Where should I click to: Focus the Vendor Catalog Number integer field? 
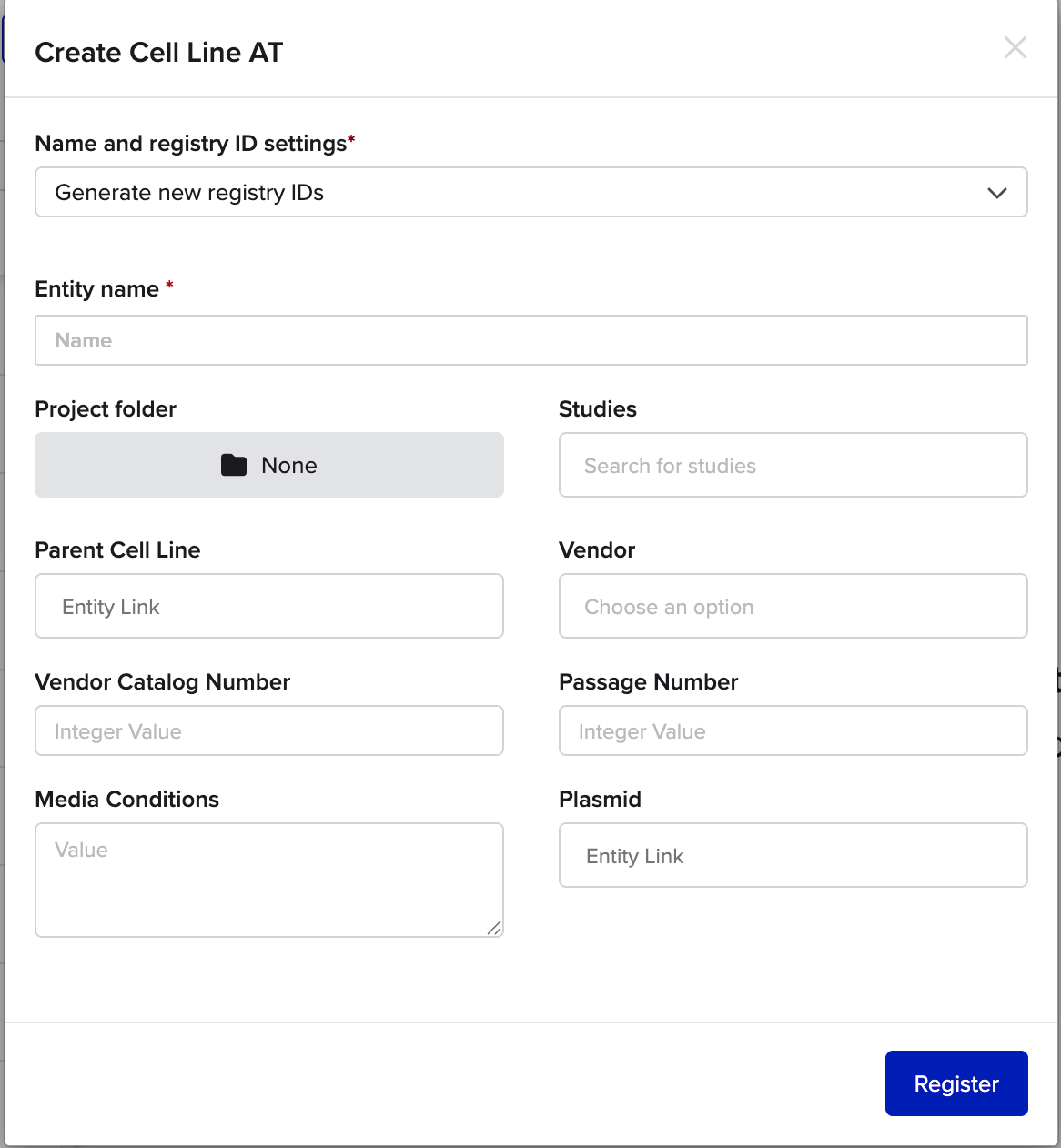tap(269, 730)
